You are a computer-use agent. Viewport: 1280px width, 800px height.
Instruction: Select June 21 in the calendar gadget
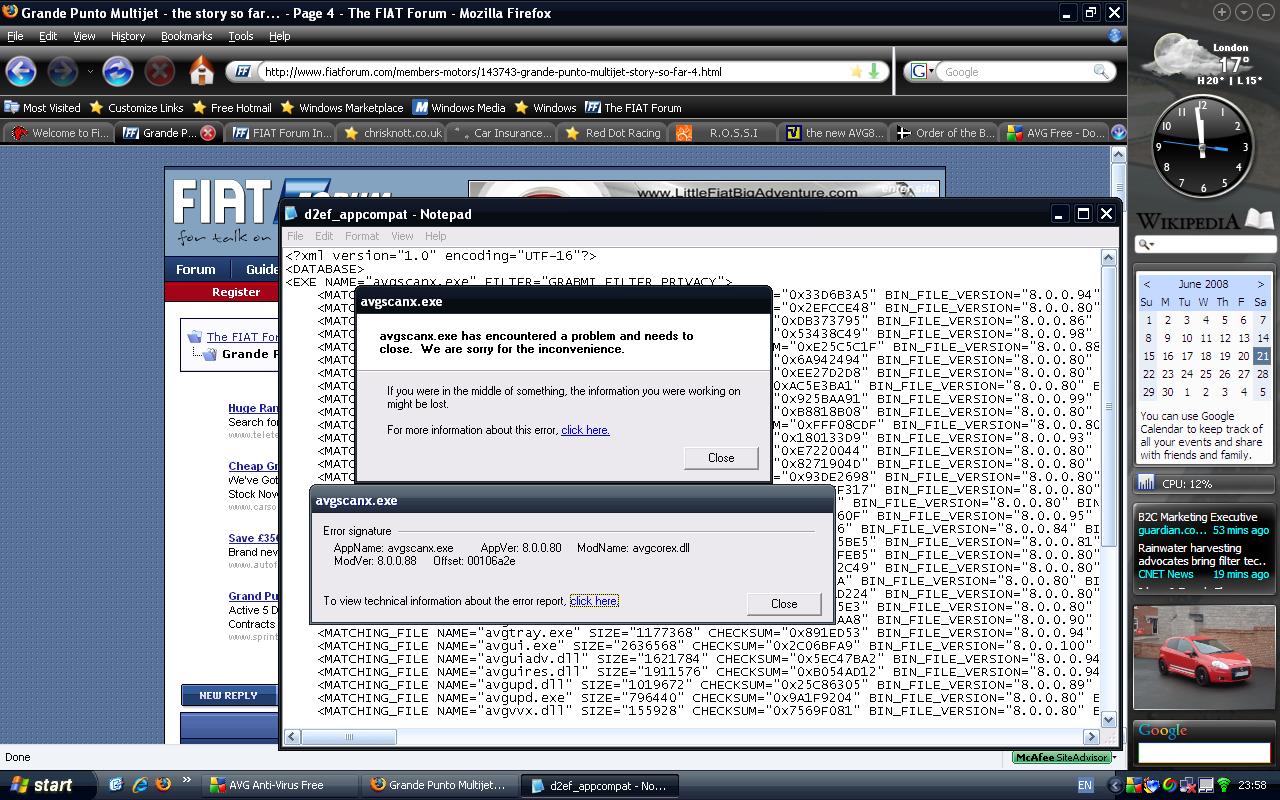point(1263,356)
